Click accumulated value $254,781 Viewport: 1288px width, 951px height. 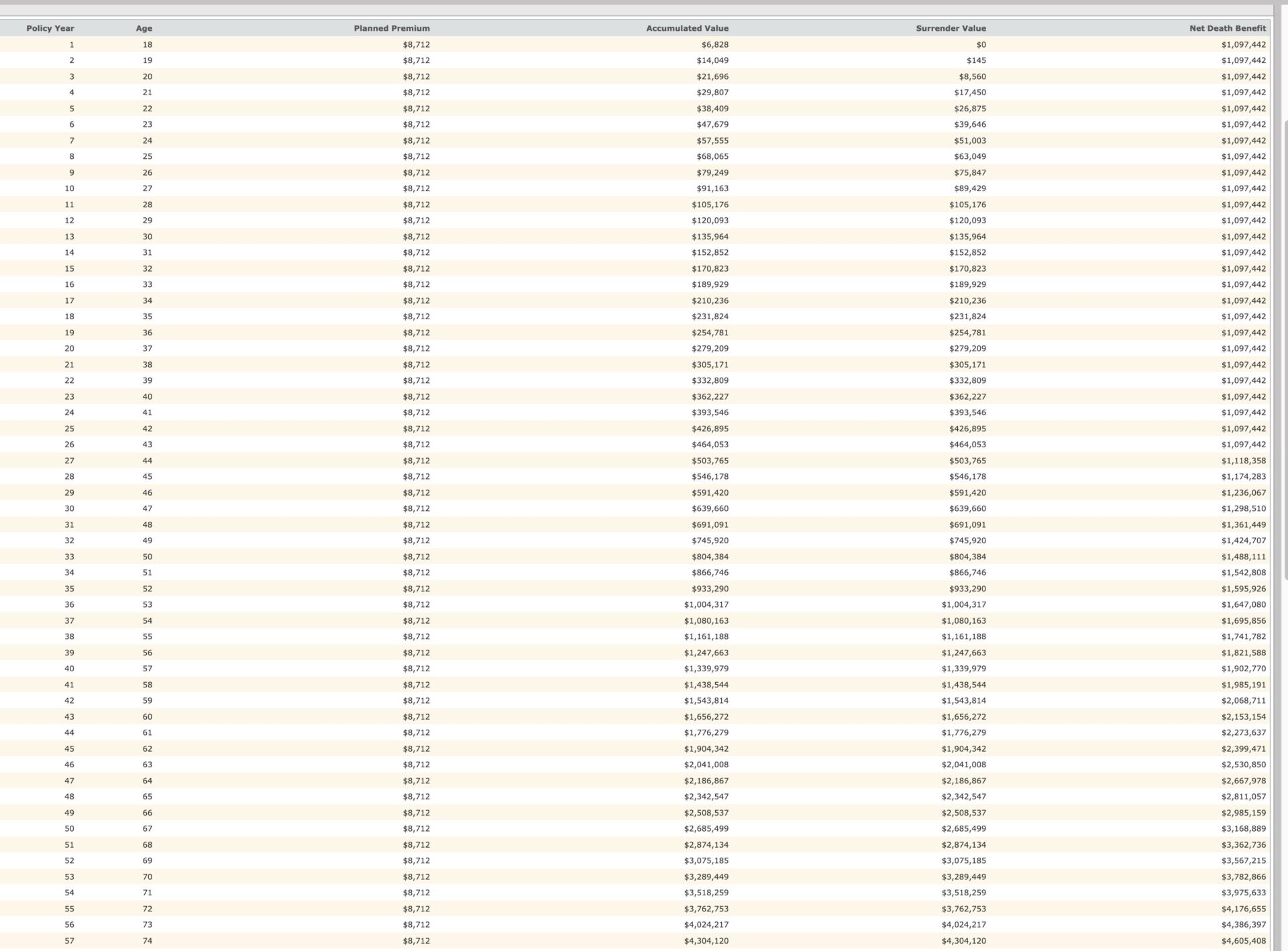pyautogui.click(x=710, y=333)
